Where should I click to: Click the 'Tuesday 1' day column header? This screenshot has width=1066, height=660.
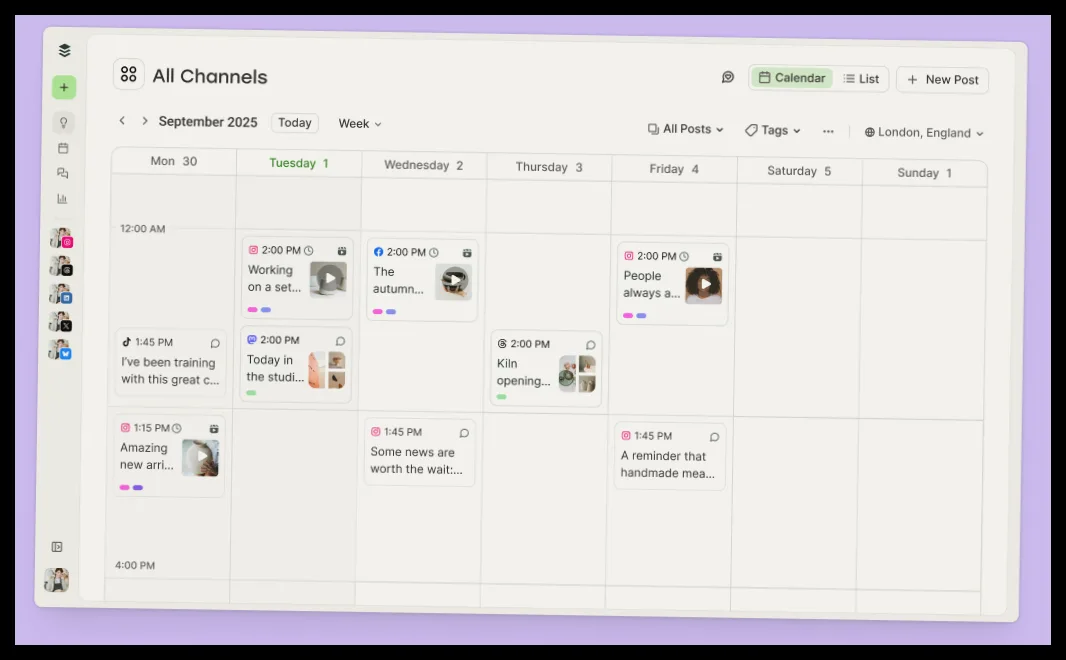[x=298, y=163]
